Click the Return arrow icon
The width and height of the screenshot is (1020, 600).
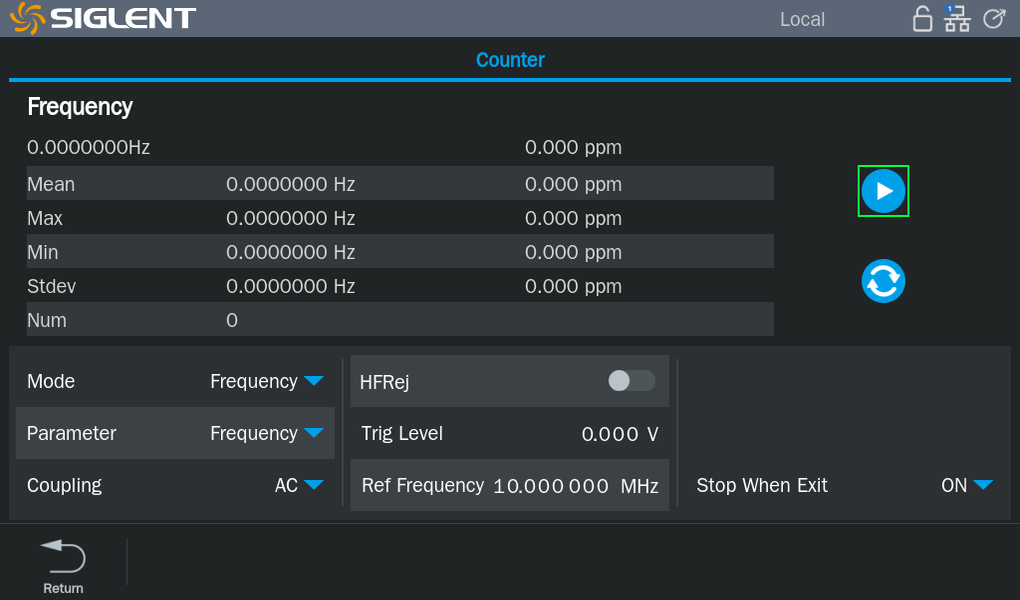[63, 556]
